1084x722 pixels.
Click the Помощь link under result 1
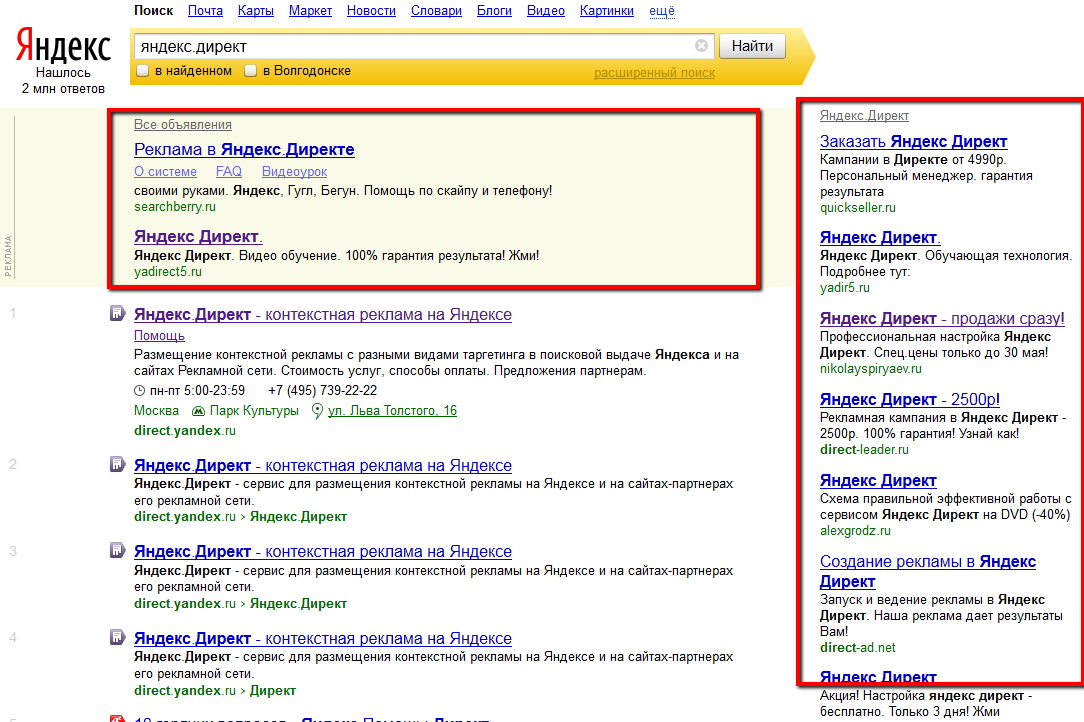[159, 335]
